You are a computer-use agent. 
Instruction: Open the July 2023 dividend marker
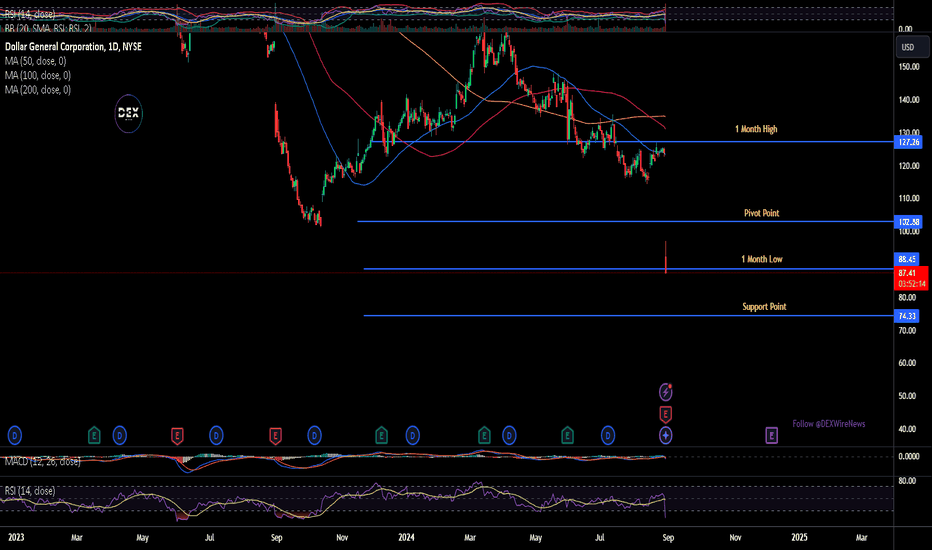pos(216,436)
